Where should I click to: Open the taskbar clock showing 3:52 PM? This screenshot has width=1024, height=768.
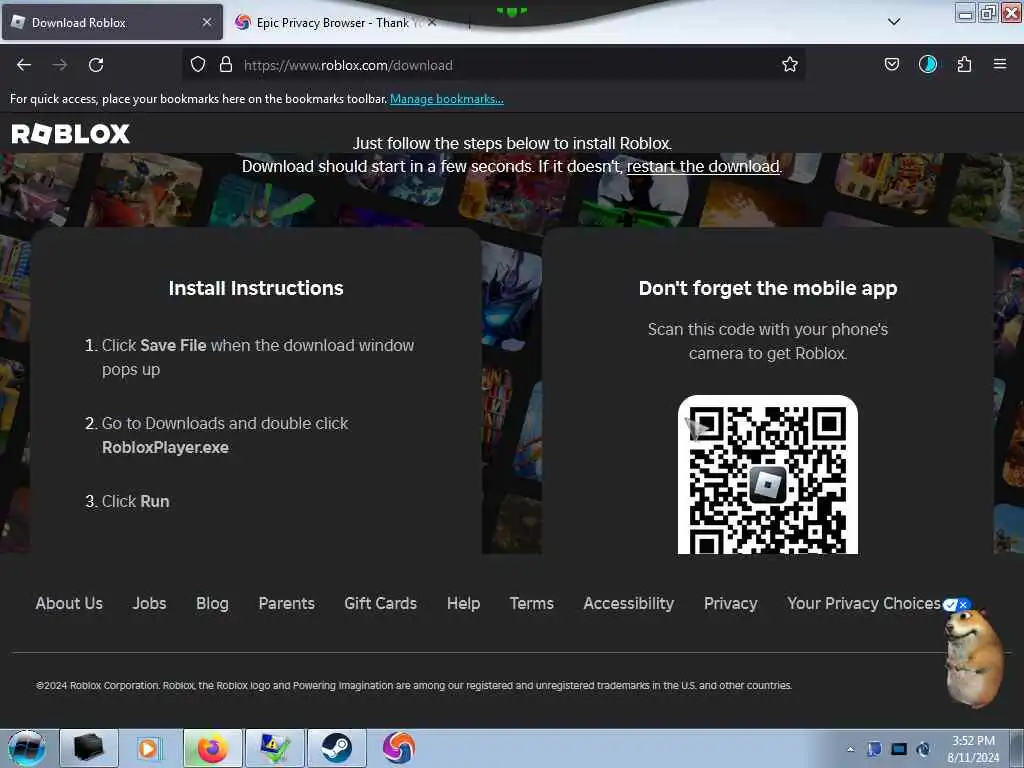973,749
